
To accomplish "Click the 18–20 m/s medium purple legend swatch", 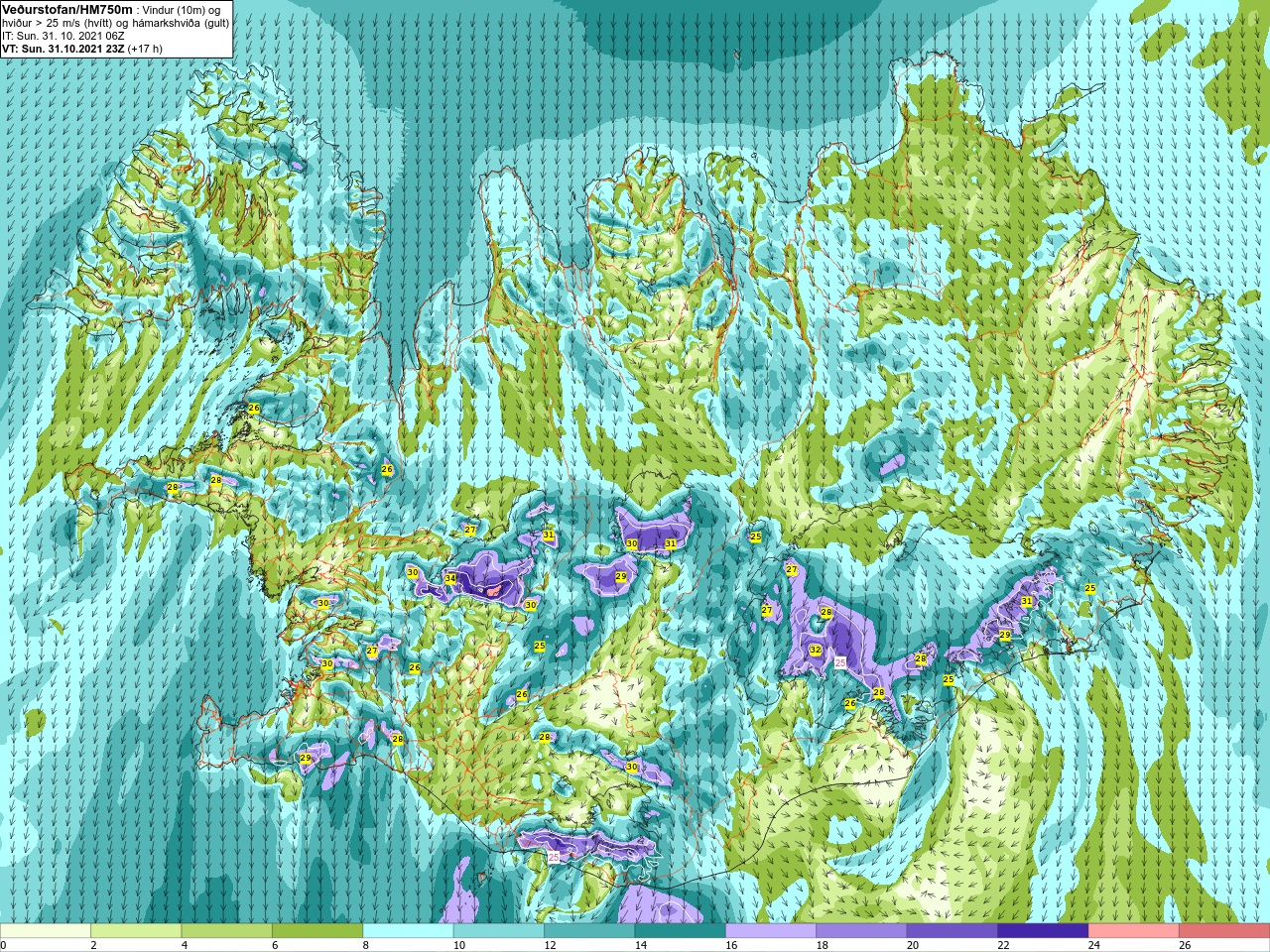I will (862, 931).
